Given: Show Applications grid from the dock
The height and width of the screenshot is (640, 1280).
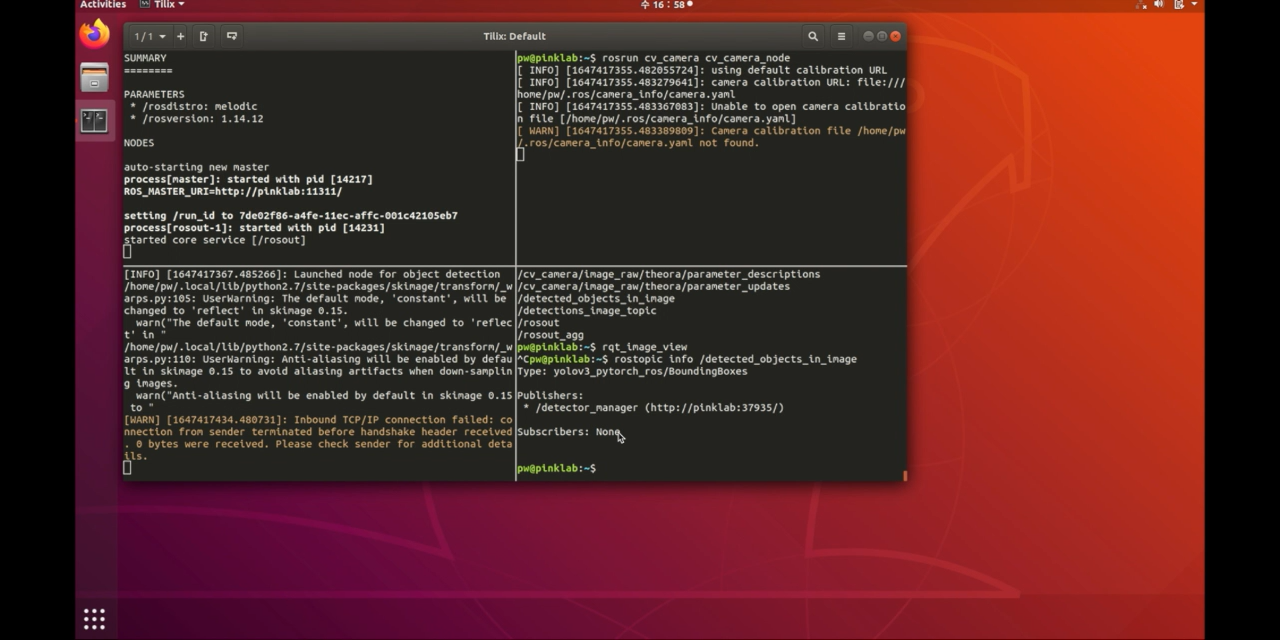Looking at the screenshot, I should [94, 619].
